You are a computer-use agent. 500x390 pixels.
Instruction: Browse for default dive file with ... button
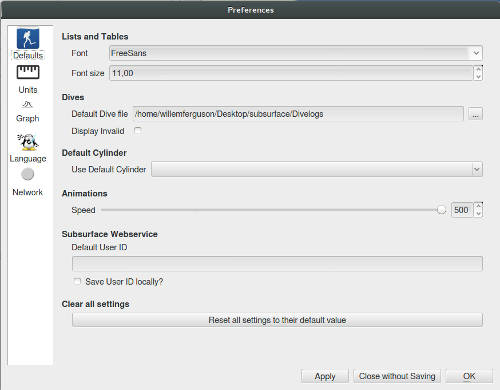pyautogui.click(x=475, y=114)
